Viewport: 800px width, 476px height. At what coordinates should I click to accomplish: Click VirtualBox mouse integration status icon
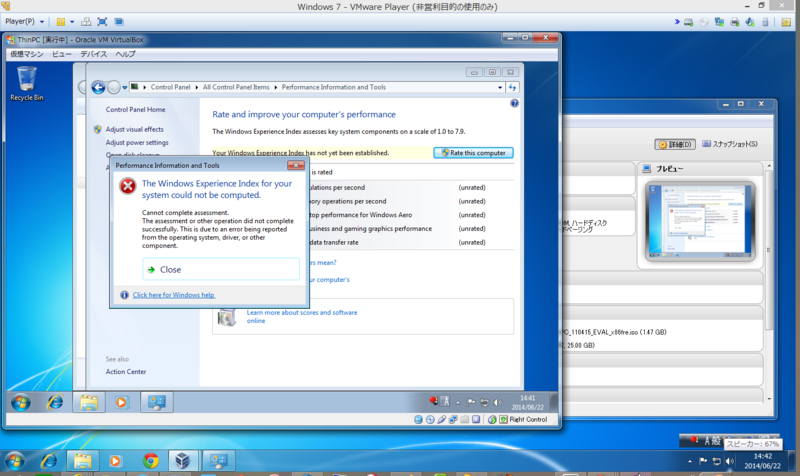(x=492, y=419)
